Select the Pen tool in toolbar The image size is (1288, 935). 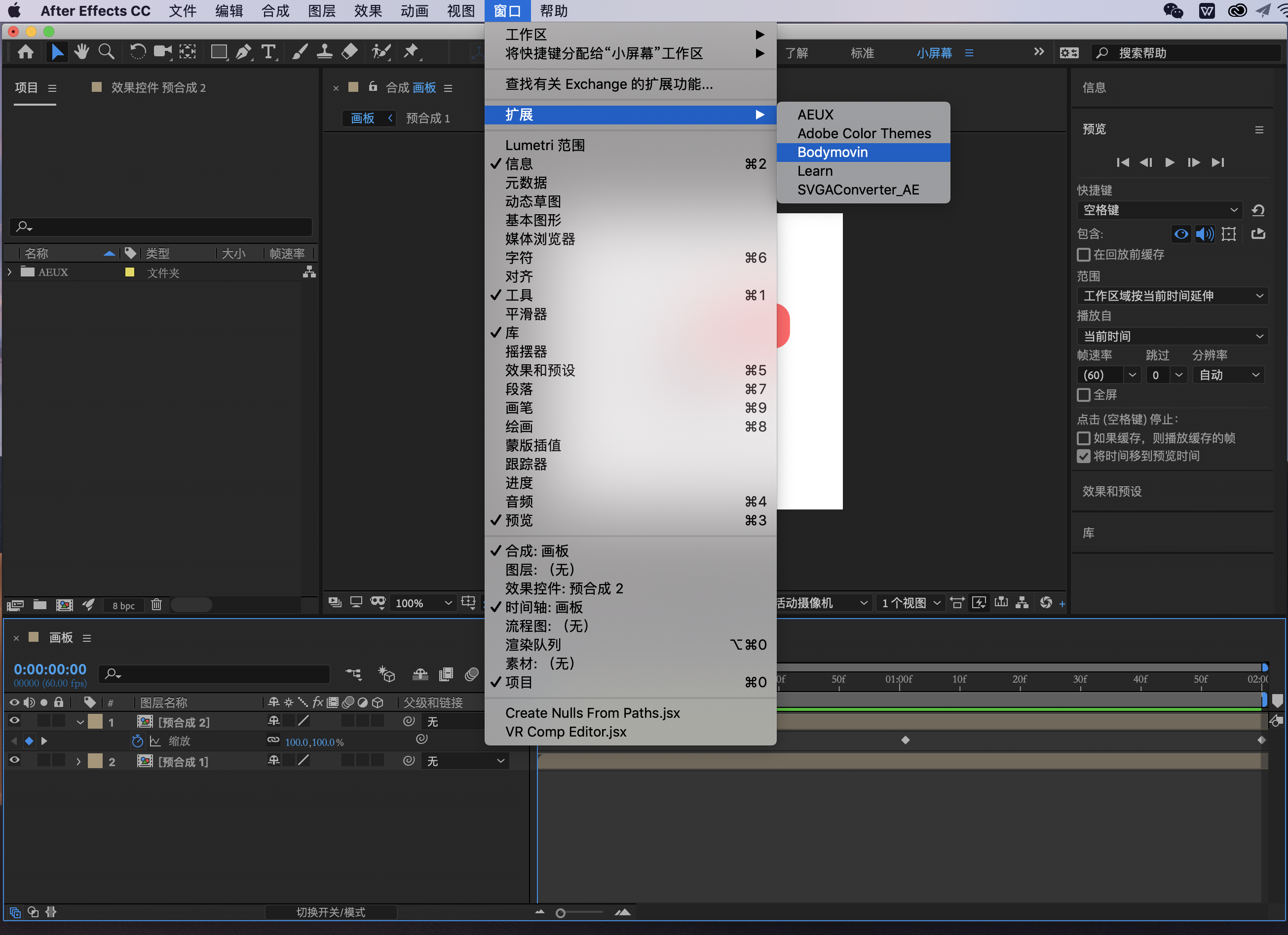click(243, 52)
